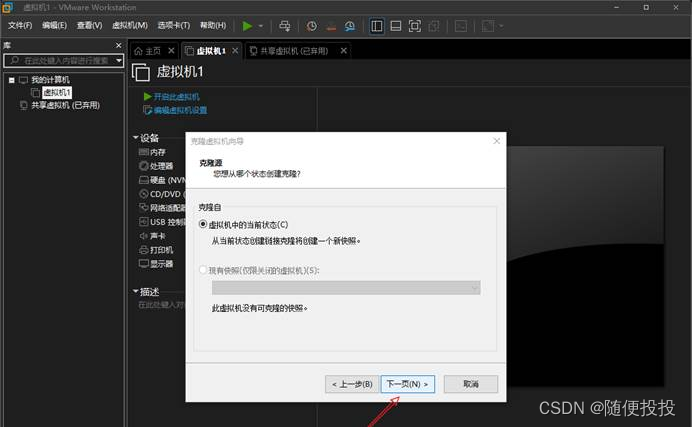Close the 共享虚拟机 tab
The width and height of the screenshot is (692, 427).
pyautogui.click(x=343, y=51)
